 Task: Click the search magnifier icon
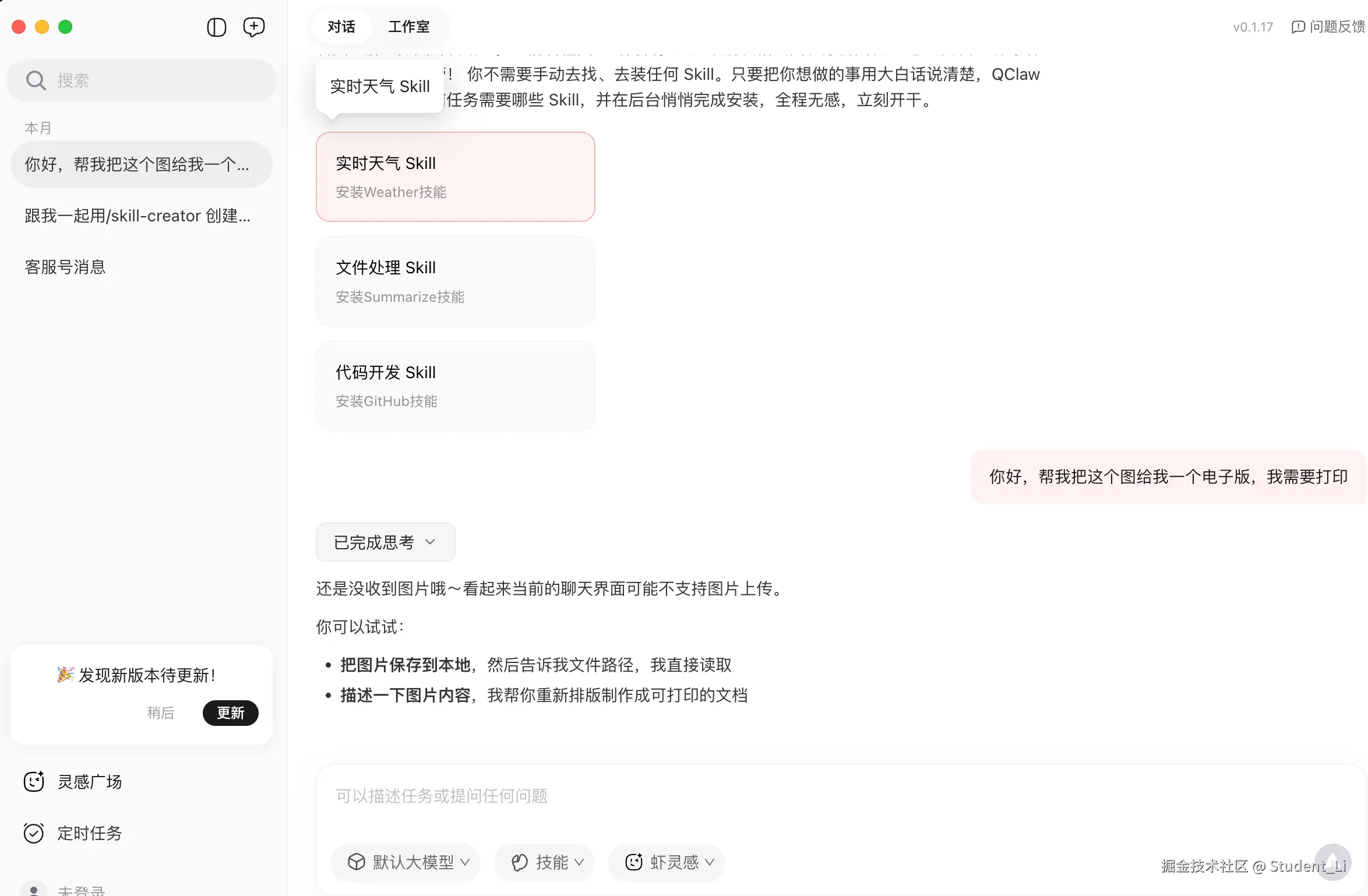[x=36, y=80]
